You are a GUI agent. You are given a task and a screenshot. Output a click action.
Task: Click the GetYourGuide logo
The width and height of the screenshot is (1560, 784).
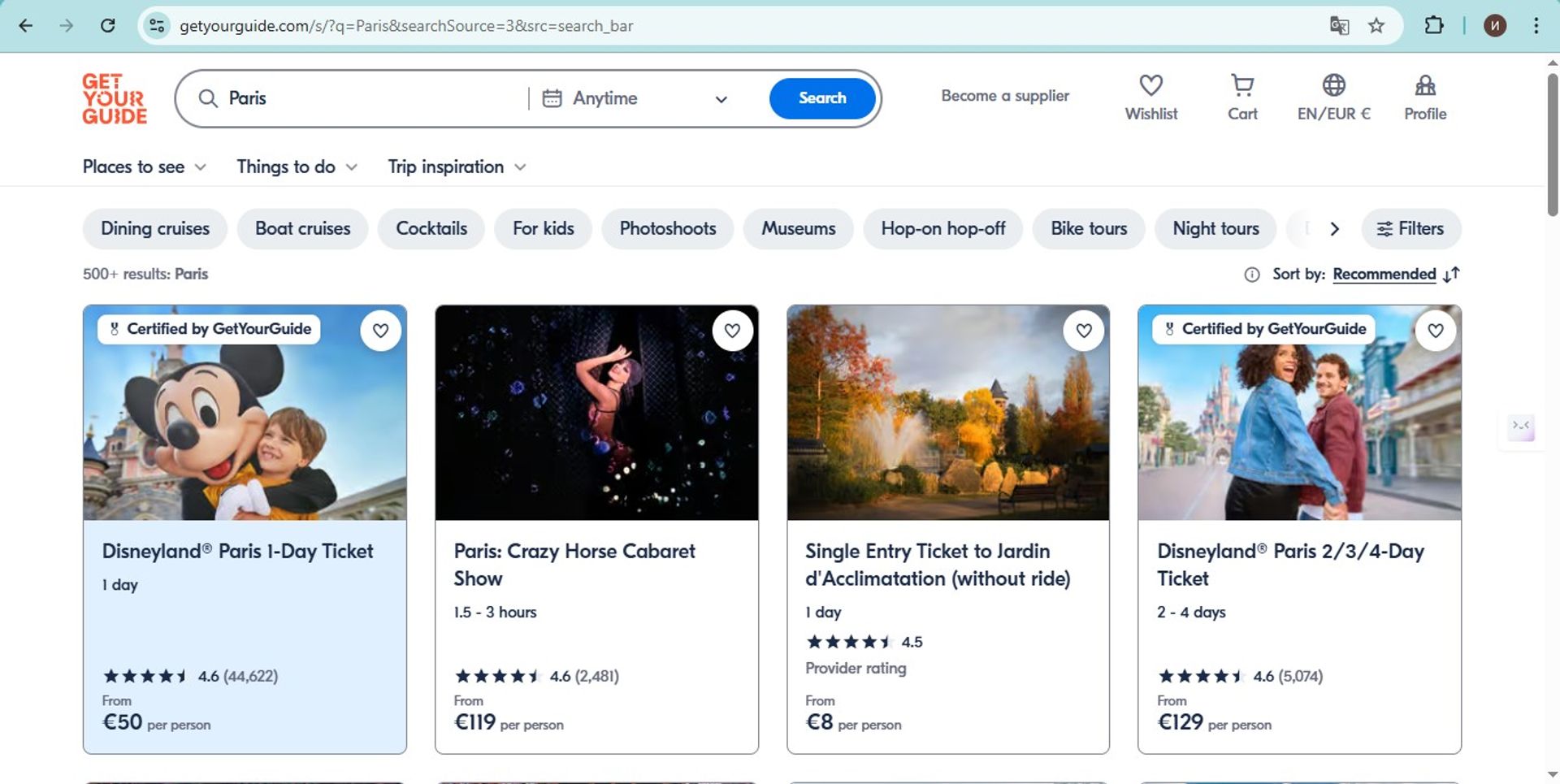[x=115, y=99]
